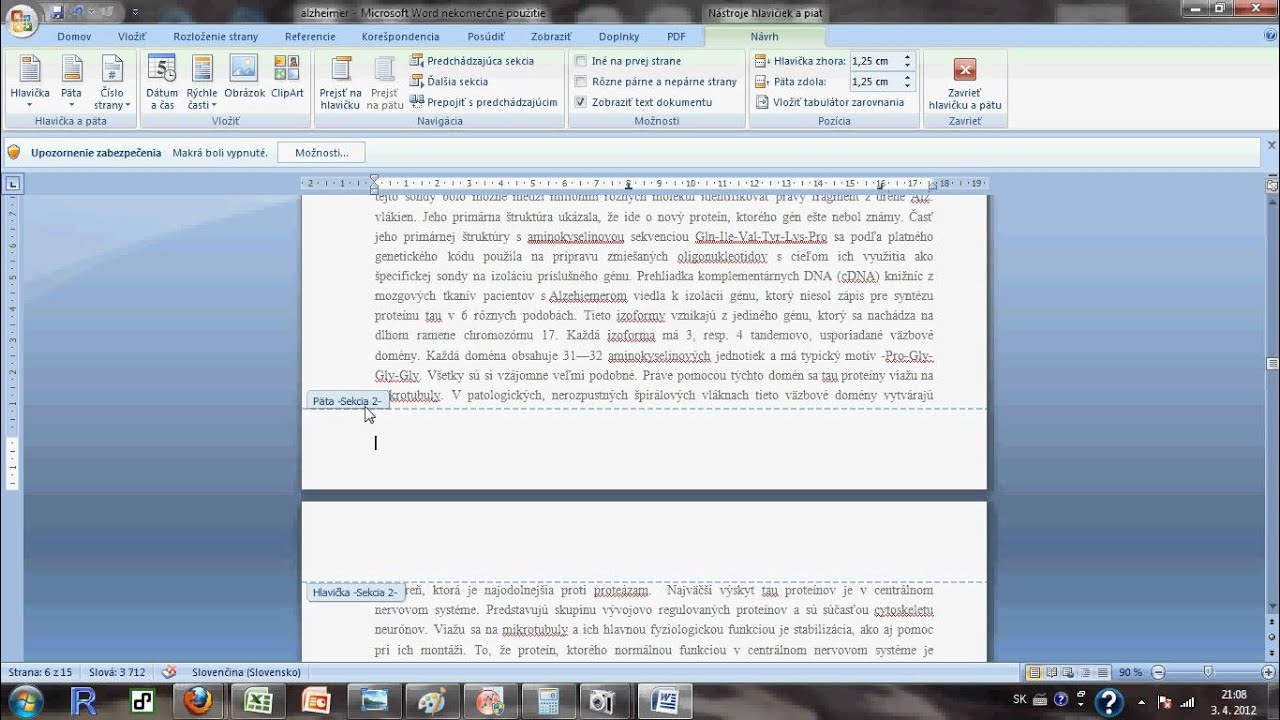Insert Dátum a čas
1280x720 pixels.
coord(162,82)
